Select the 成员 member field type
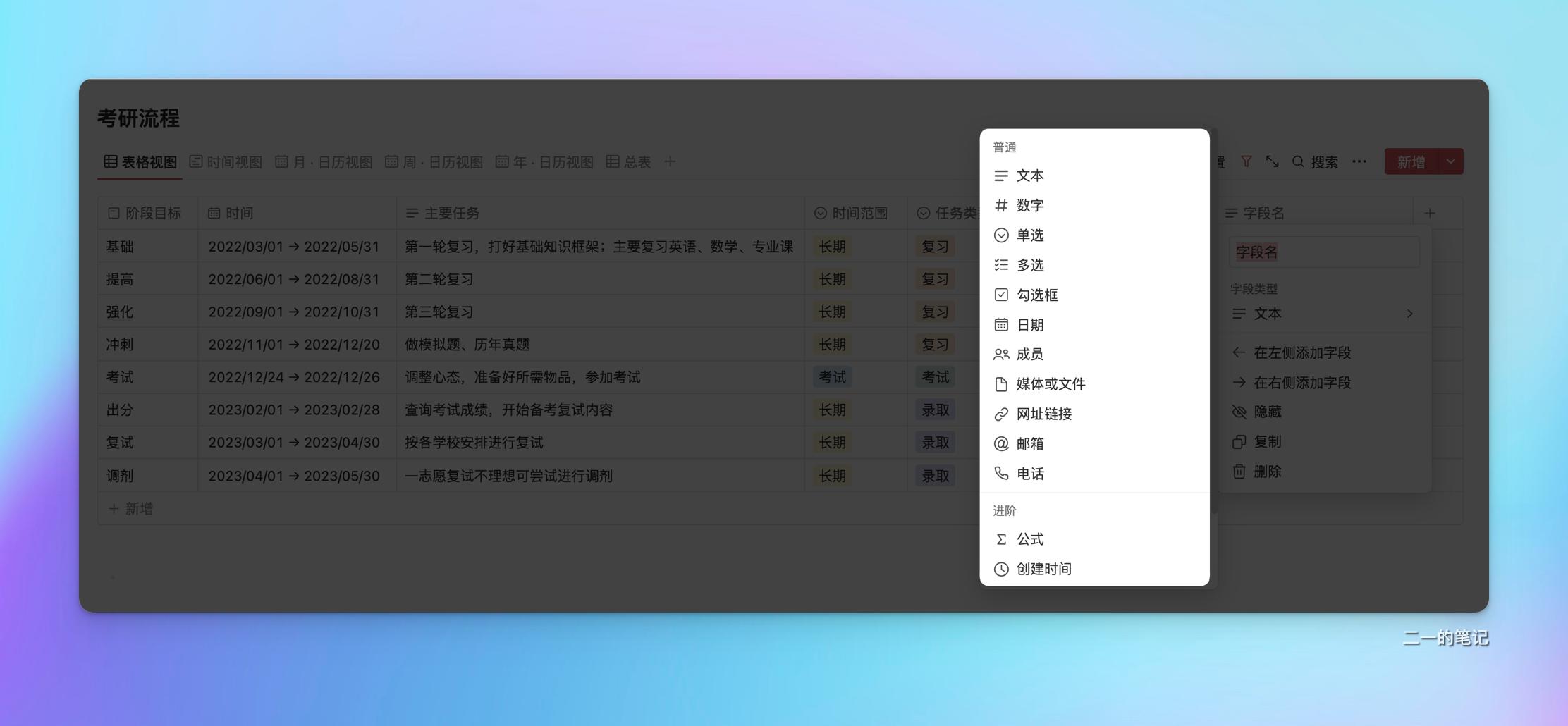Image resolution: width=1568 pixels, height=726 pixels. [1030, 354]
